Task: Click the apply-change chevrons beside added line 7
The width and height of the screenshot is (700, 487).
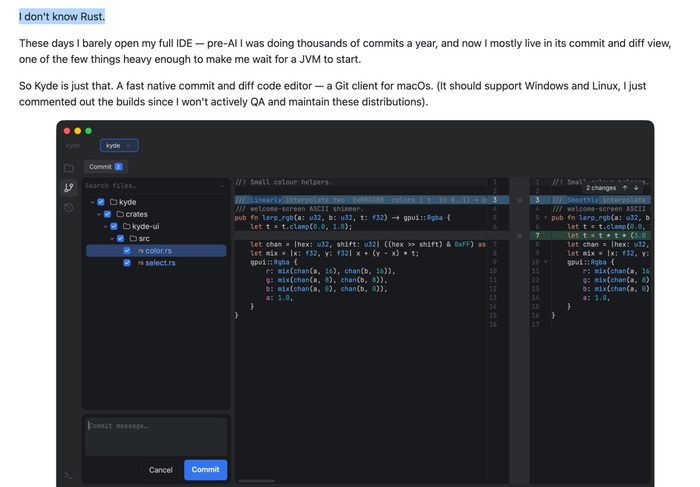Action: coord(519,236)
